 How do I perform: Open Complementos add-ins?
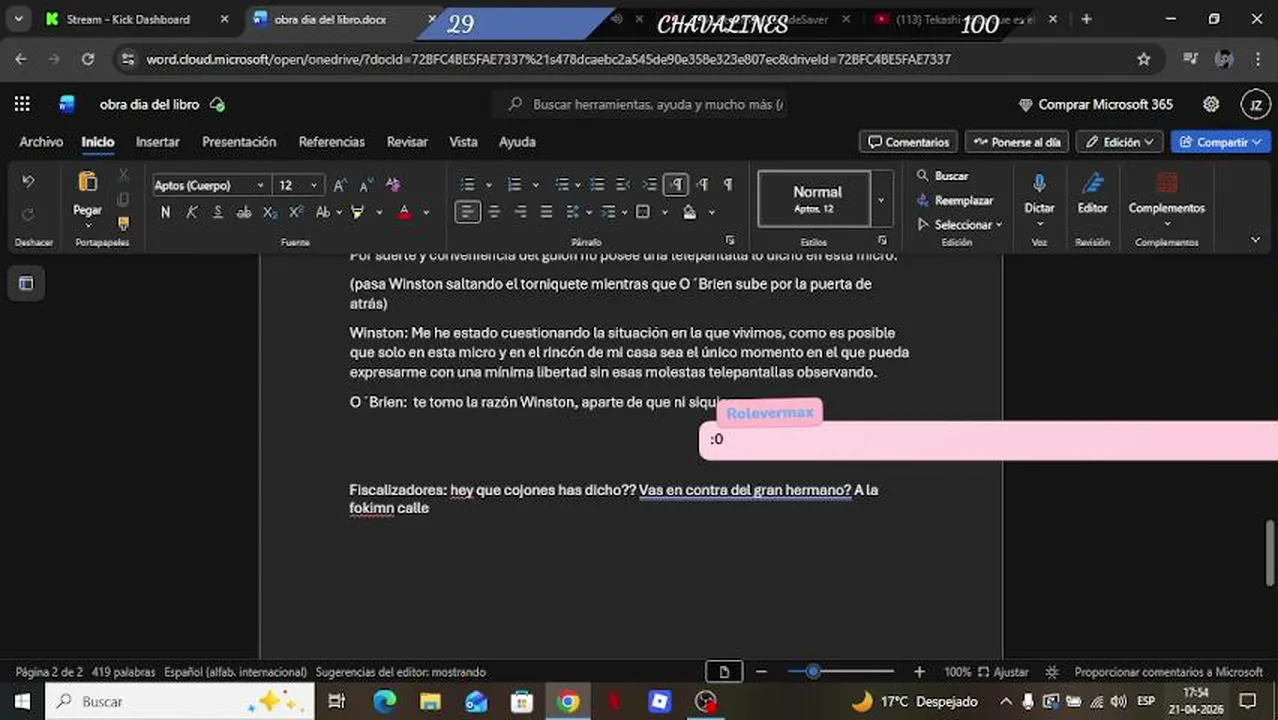1166,194
